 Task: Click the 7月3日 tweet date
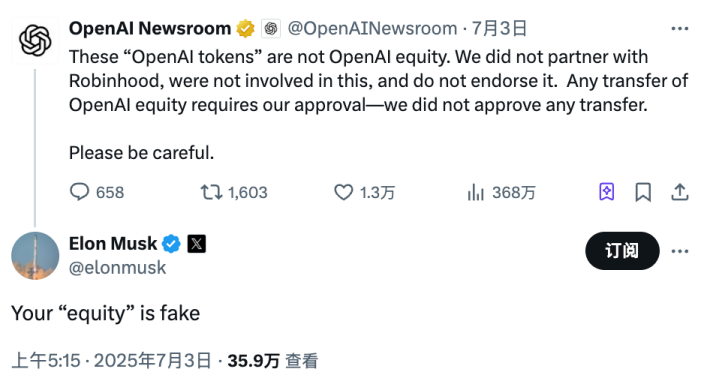[x=499, y=29]
